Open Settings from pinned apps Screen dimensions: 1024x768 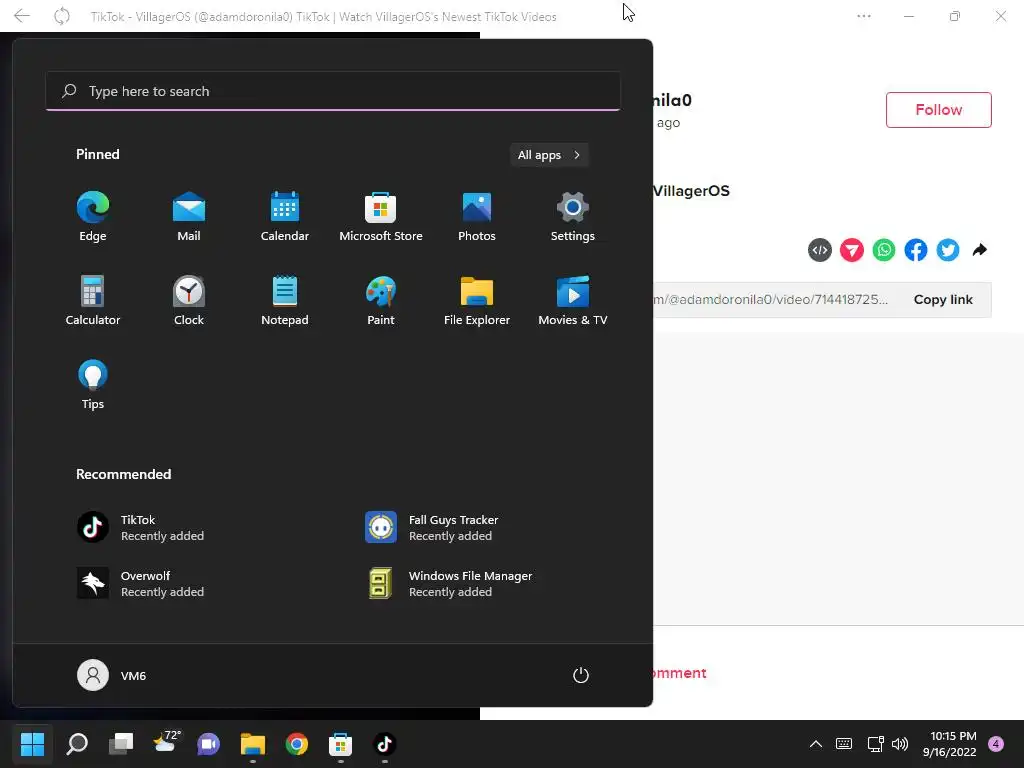(x=573, y=217)
